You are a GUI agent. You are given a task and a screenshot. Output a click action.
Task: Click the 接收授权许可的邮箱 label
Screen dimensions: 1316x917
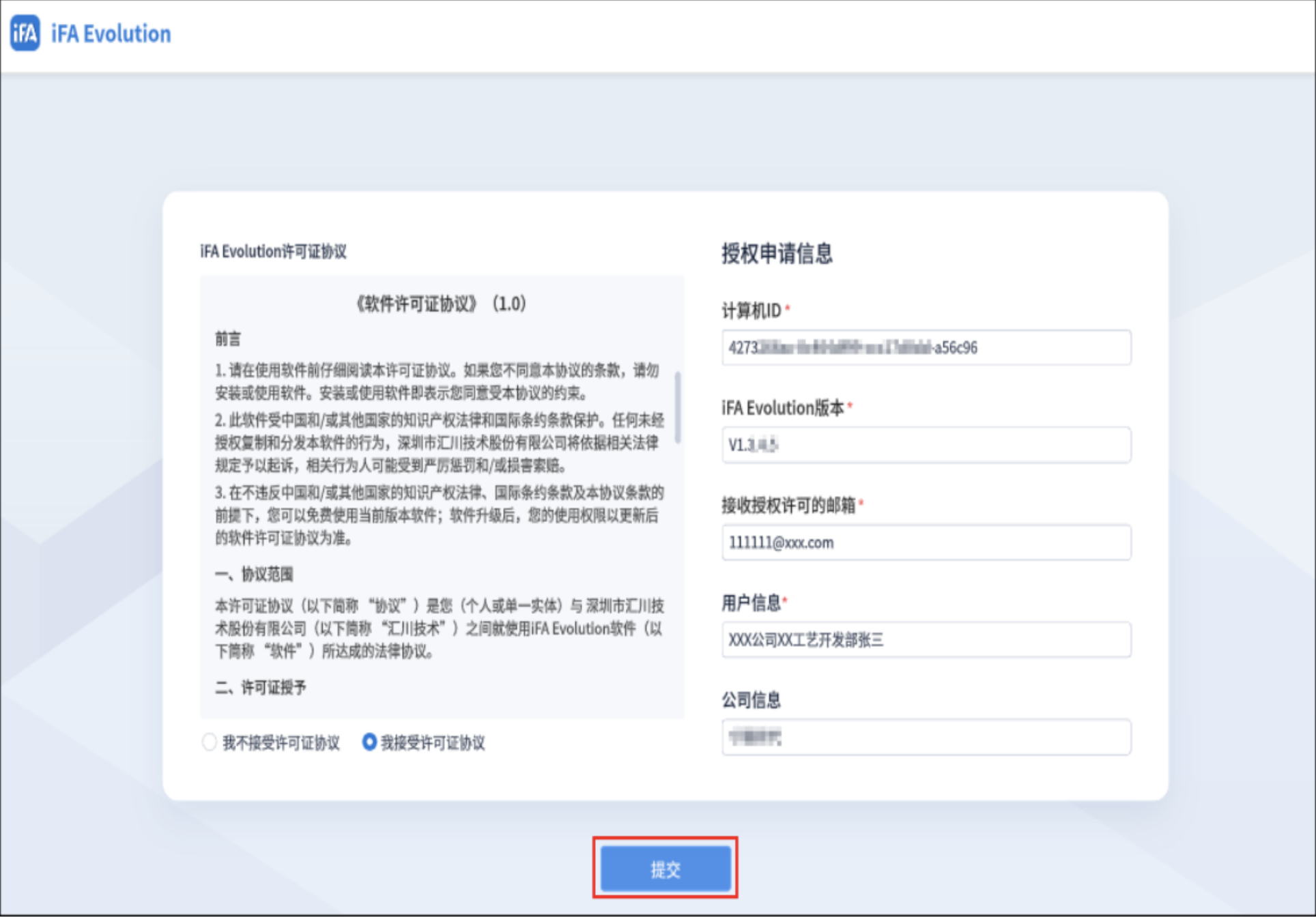click(788, 506)
